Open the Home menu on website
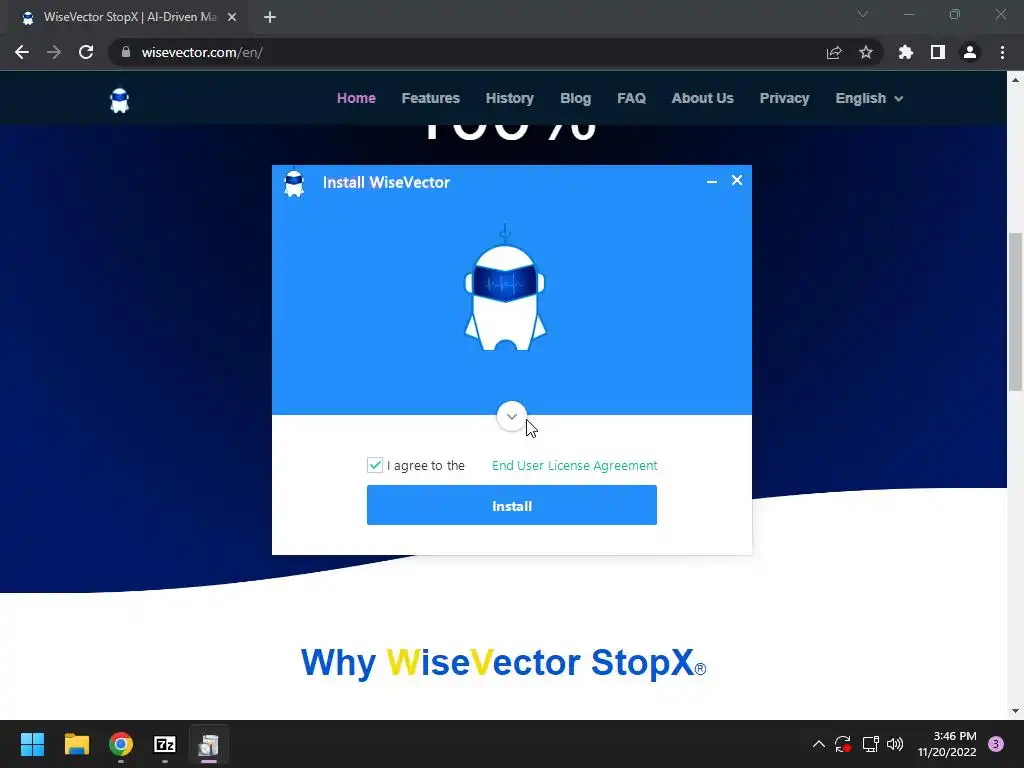The height and width of the screenshot is (768, 1024). (356, 98)
